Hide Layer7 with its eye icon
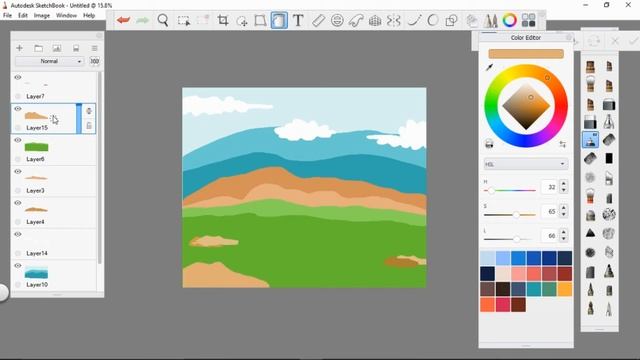This screenshot has width=640, height=360. (x=18, y=77)
